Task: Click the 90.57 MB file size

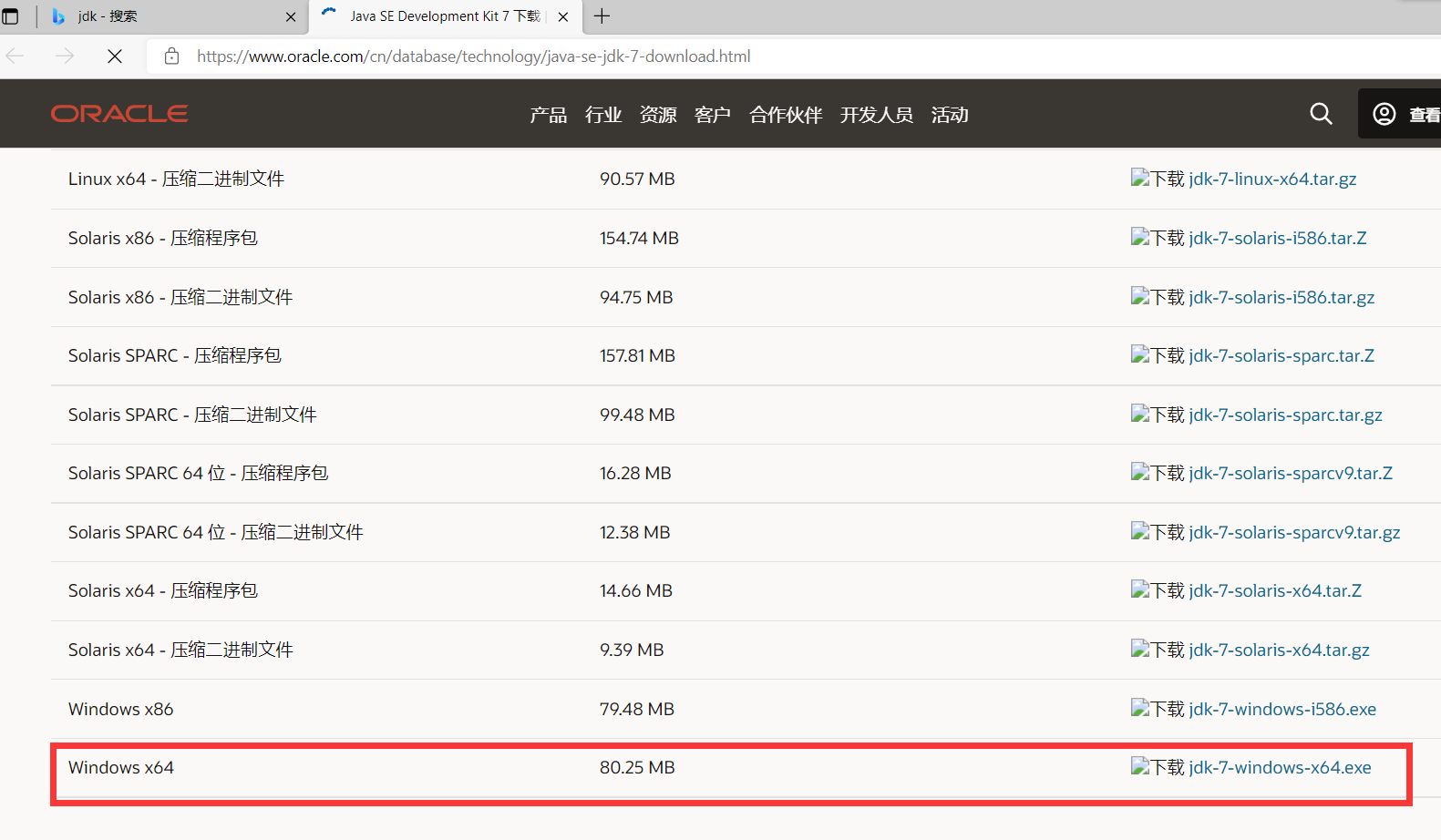Action: click(637, 179)
